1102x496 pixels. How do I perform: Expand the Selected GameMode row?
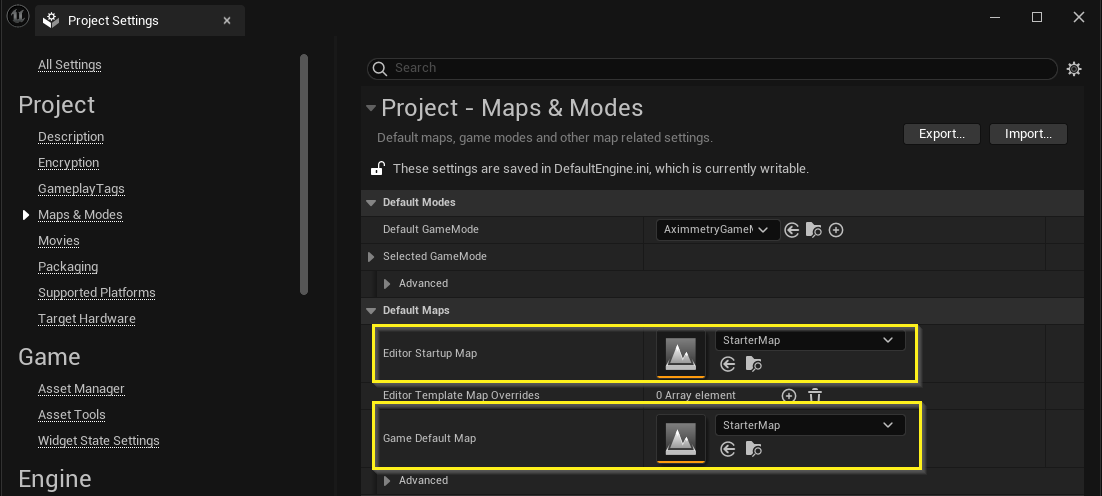372,257
